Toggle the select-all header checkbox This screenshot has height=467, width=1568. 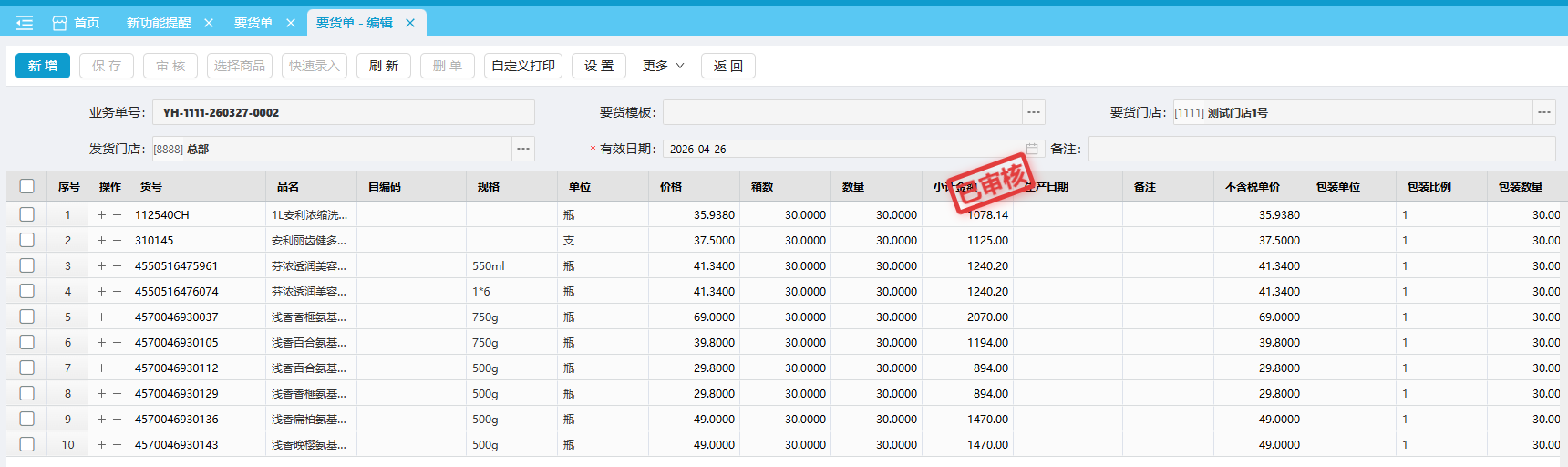27,186
